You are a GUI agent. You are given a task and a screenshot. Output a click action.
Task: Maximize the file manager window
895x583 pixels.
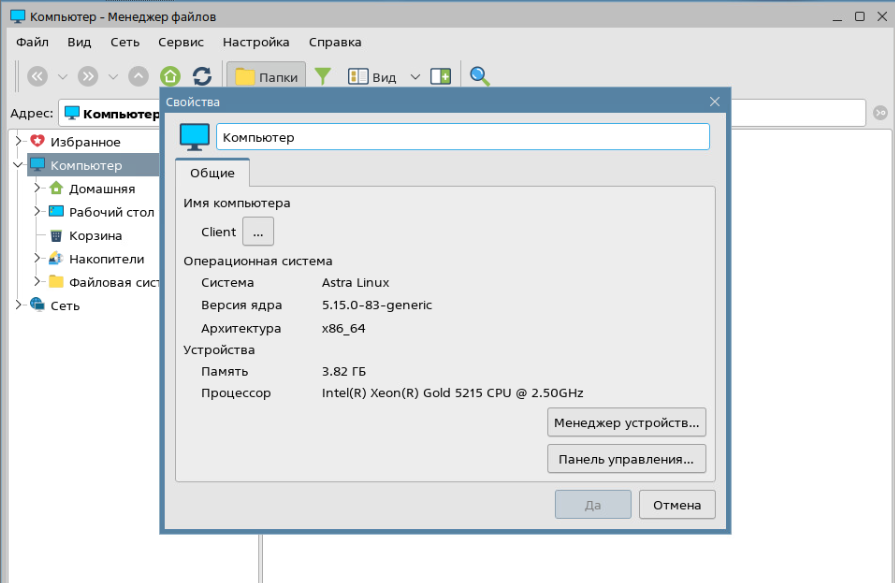[860, 17]
